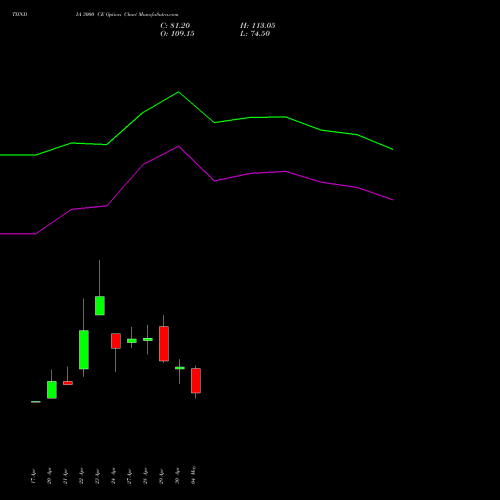Click the 17 Apr date axis label
The image size is (500, 500).
[x=33, y=476]
